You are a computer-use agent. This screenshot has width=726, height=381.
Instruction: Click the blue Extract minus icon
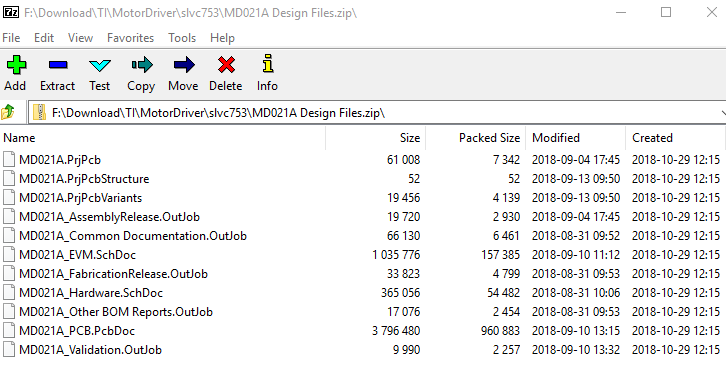[58, 65]
